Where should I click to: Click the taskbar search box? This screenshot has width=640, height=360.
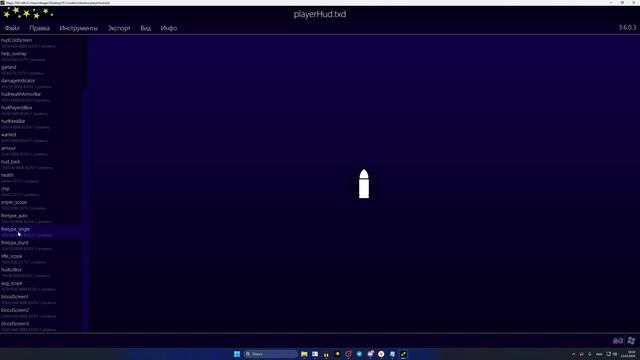click(270, 354)
